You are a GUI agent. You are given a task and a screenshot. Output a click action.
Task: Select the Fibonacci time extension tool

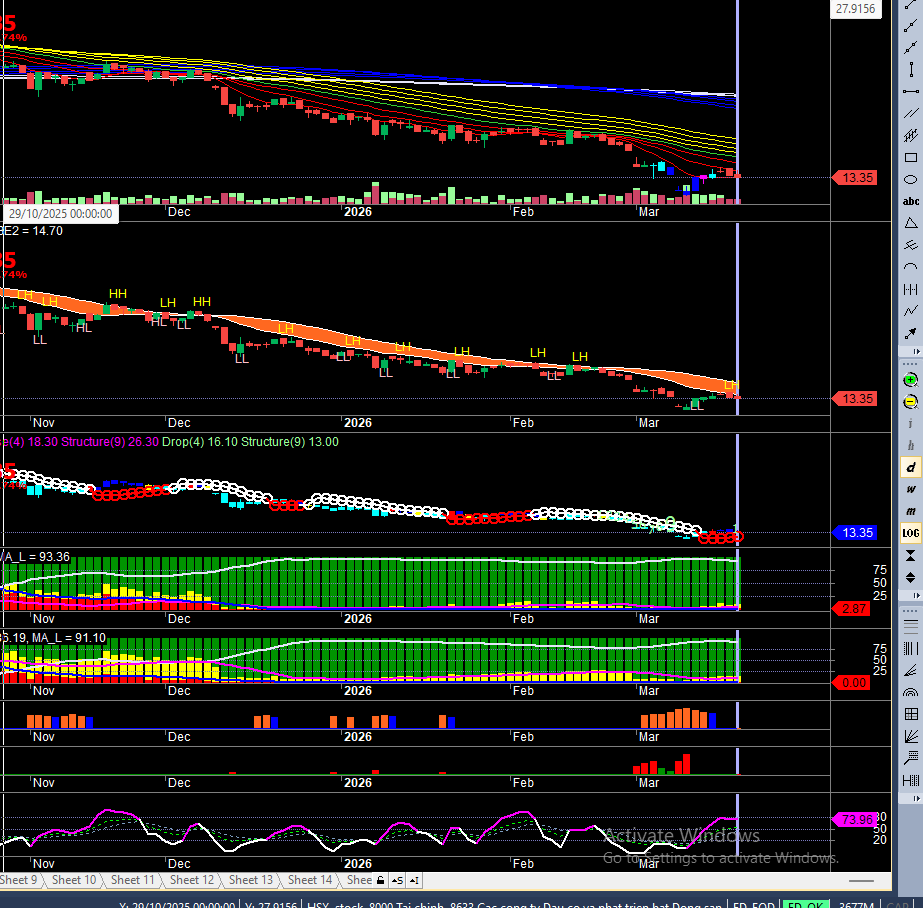(911, 780)
